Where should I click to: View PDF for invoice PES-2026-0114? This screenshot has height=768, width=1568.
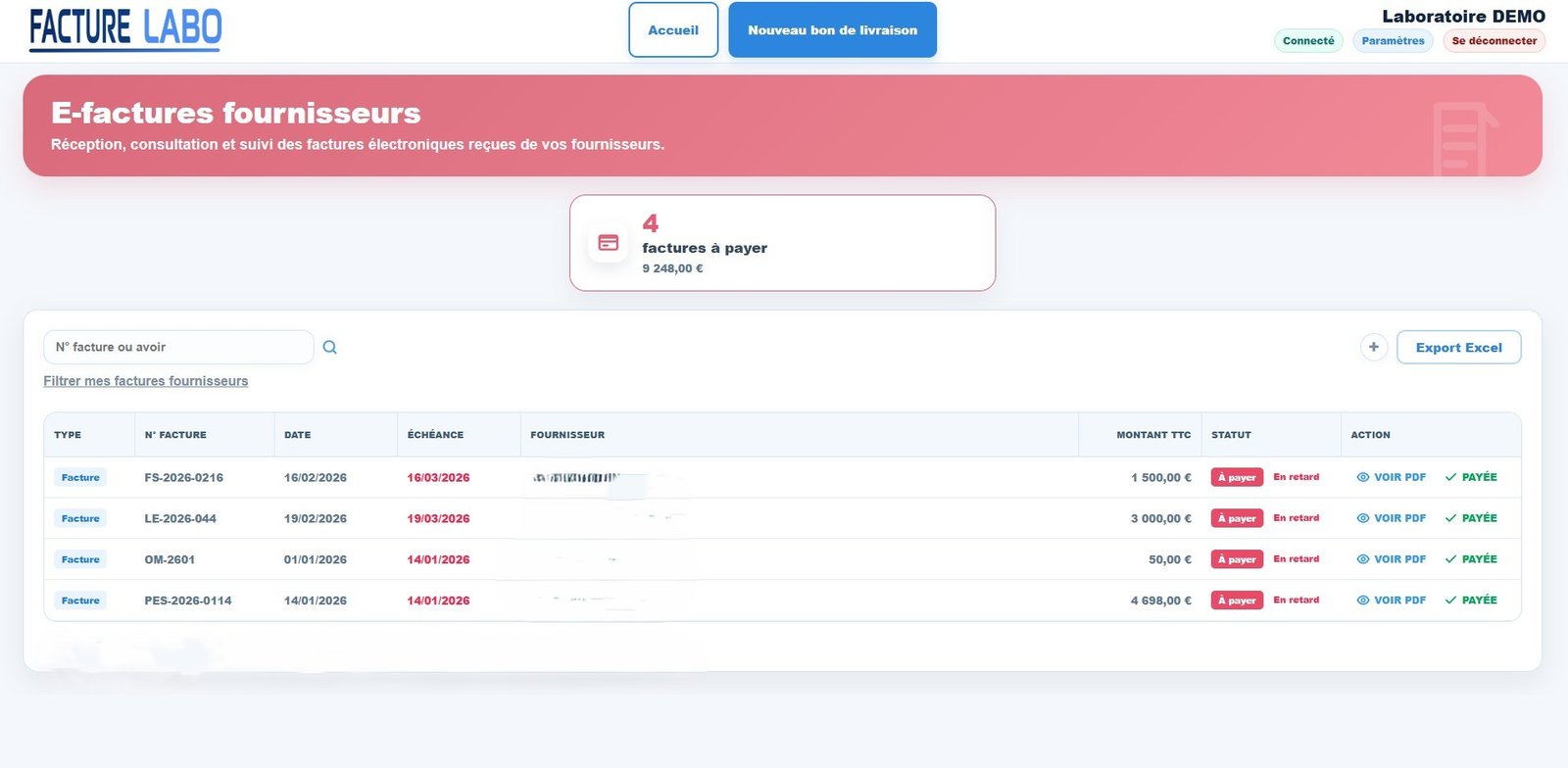1391,600
